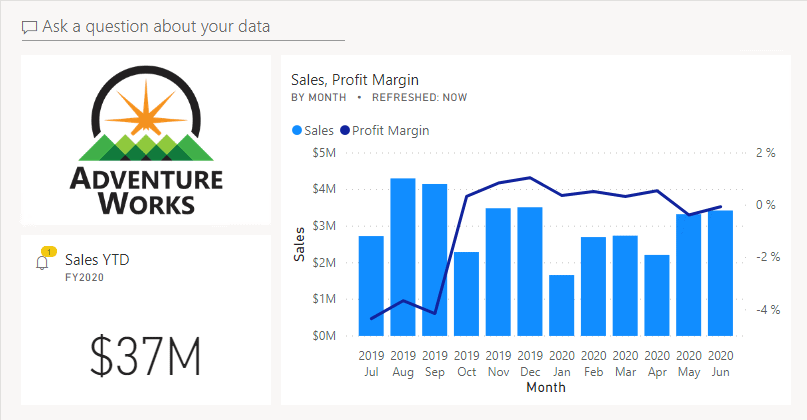Image resolution: width=807 pixels, height=420 pixels.
Task: Select the 2020 Jan sales bar
Action: 562,305
